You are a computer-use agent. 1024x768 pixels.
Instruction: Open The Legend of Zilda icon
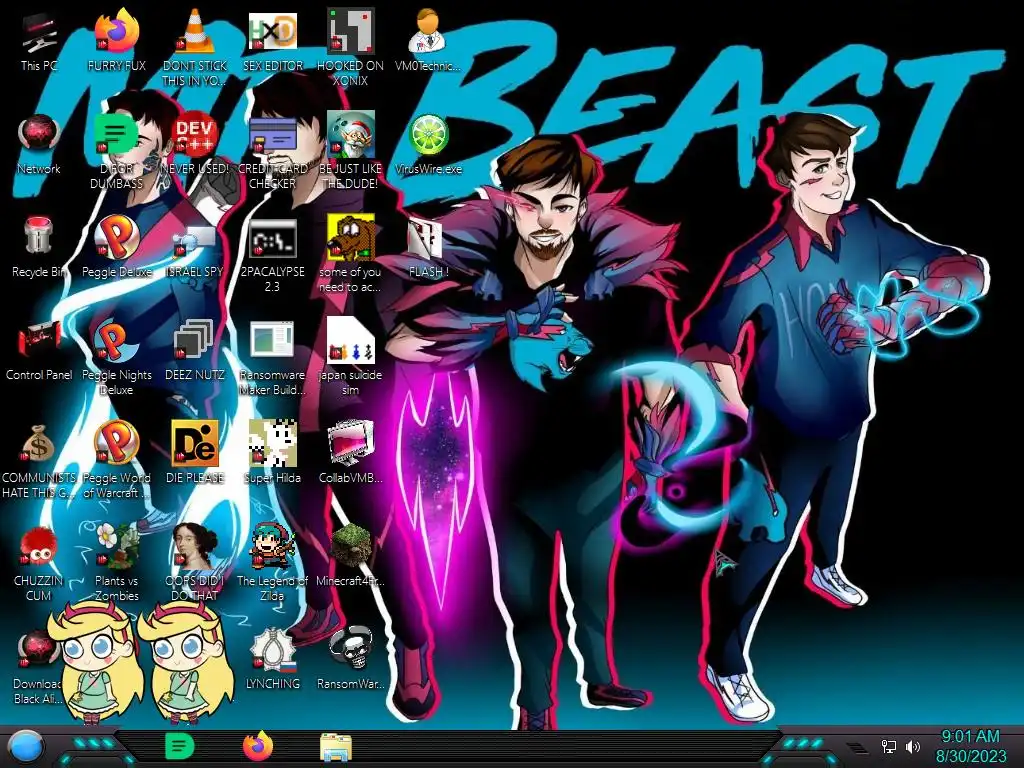coord(272,546)
